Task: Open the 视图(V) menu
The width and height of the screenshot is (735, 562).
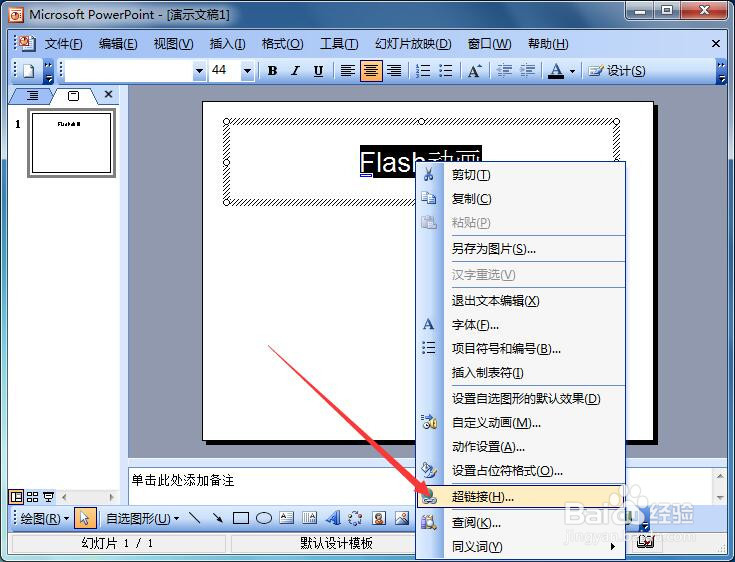Action: click(173, 44)
